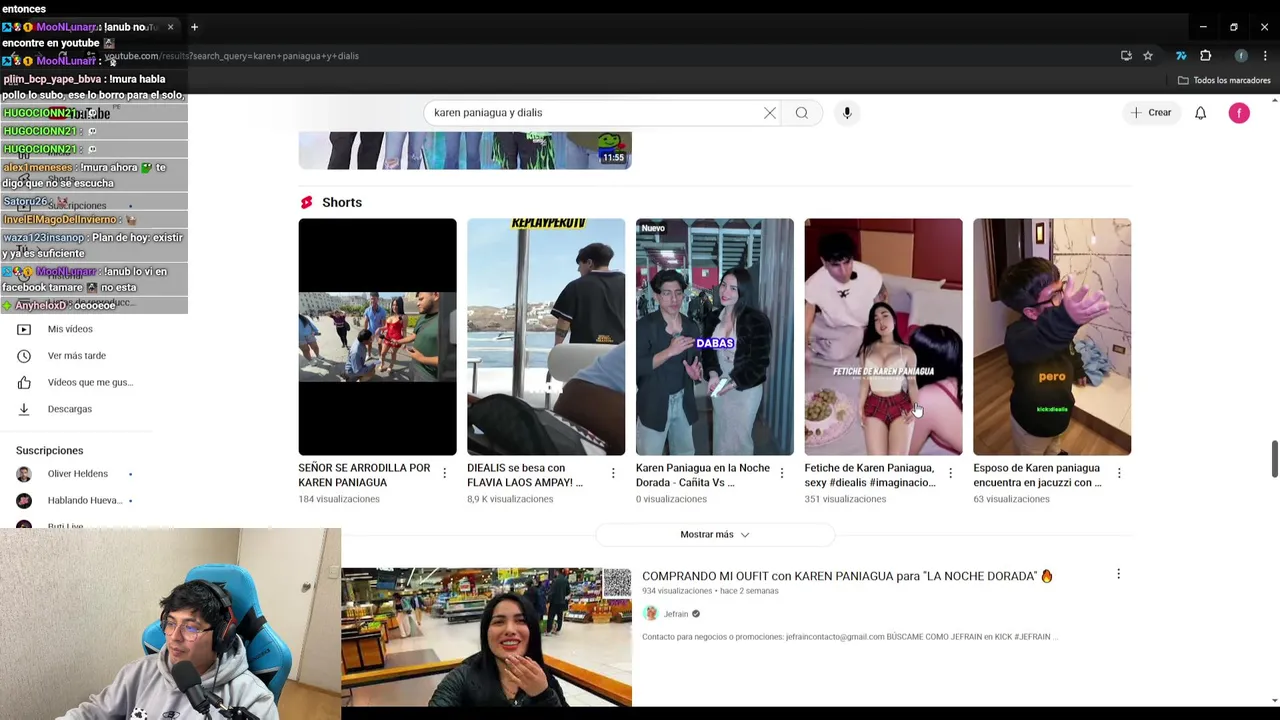This screenshot has height=720, width=1280.
Task: Click title 'Esposo de Karen paniagua encuentra en jacuzzi'
Action: click(x=1037, y=475)
